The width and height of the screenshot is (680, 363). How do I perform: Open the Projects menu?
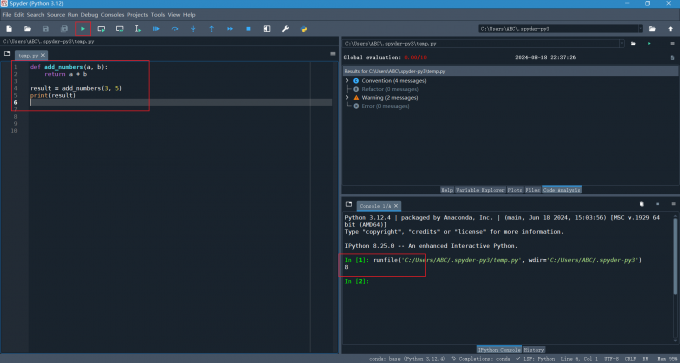(x=137, y=15)
